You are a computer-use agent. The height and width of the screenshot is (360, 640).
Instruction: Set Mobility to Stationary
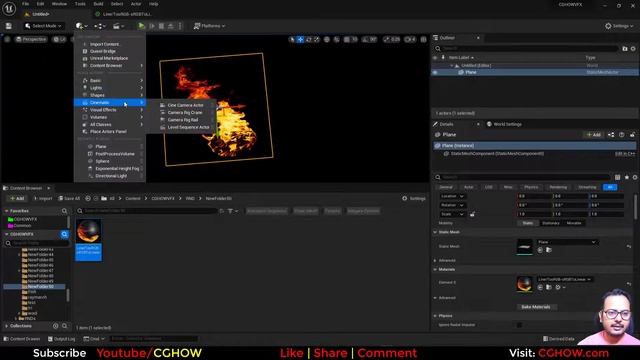(551, 223)
